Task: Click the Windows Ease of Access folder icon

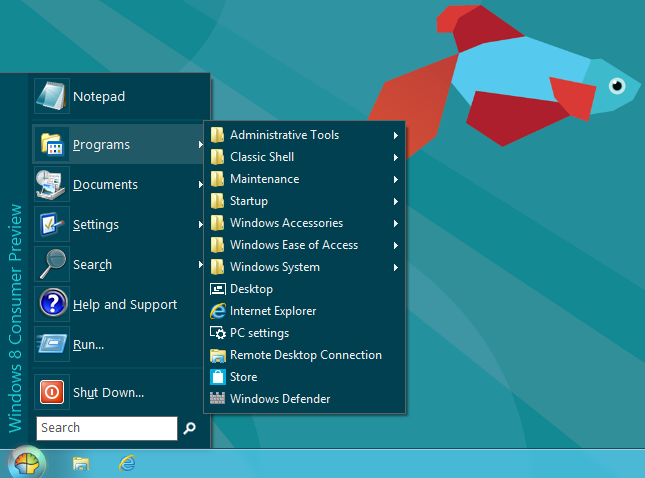Action: (217, 245)
